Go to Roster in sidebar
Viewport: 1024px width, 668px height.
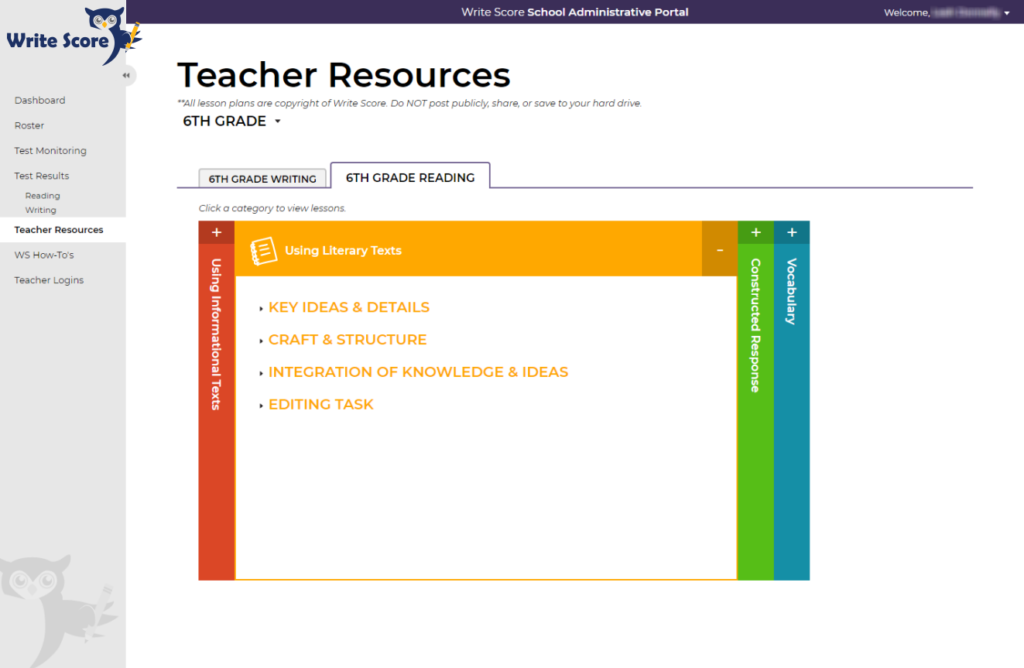(x=29, y=125)
